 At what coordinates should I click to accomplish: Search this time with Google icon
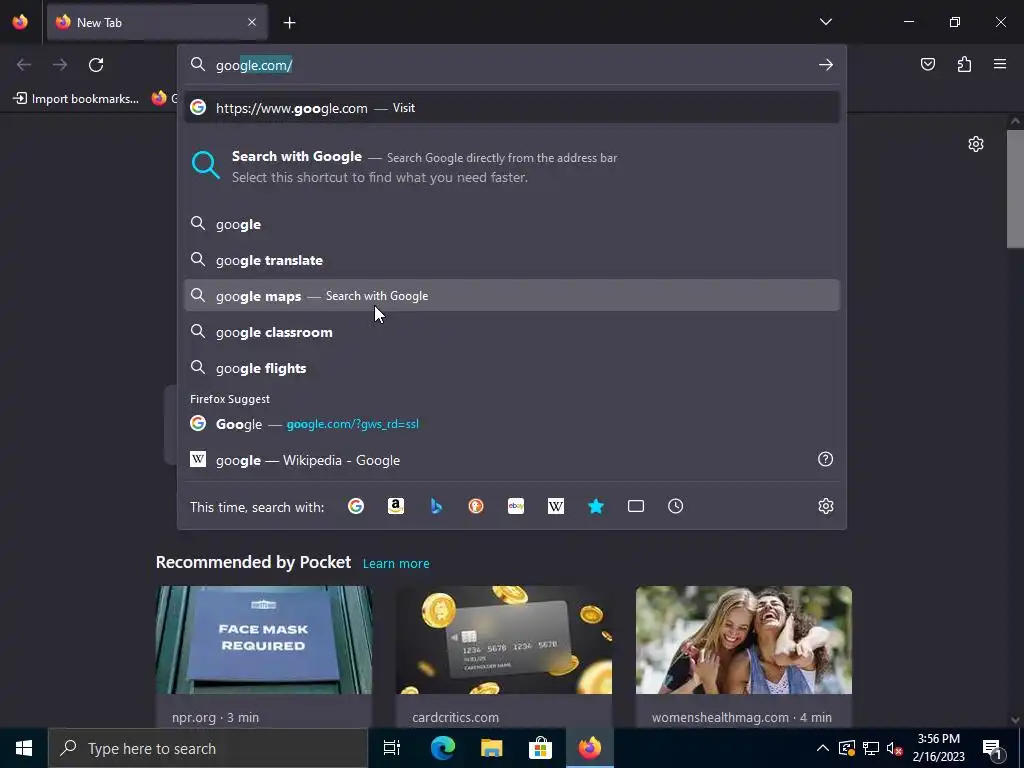pos(356,506)
